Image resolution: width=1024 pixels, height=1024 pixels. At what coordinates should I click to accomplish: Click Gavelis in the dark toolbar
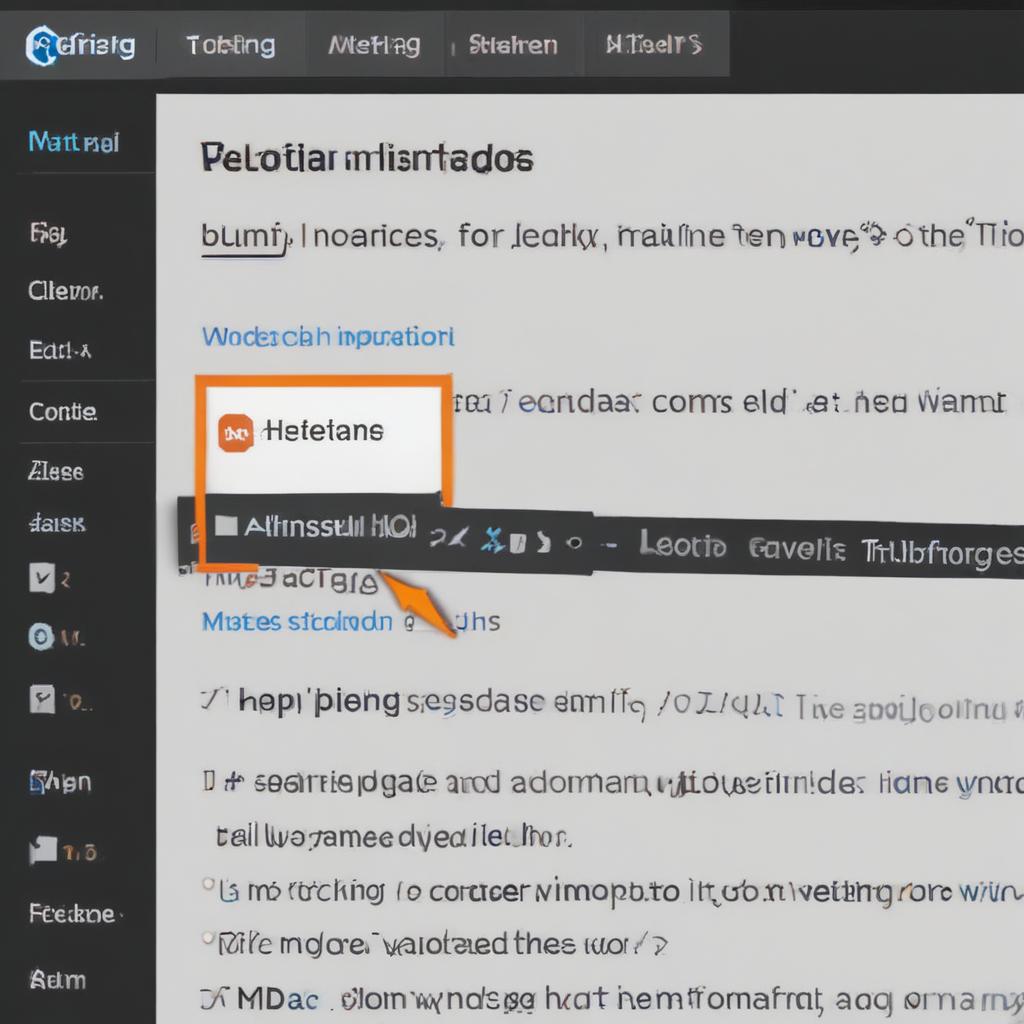[x=797, y=549]
